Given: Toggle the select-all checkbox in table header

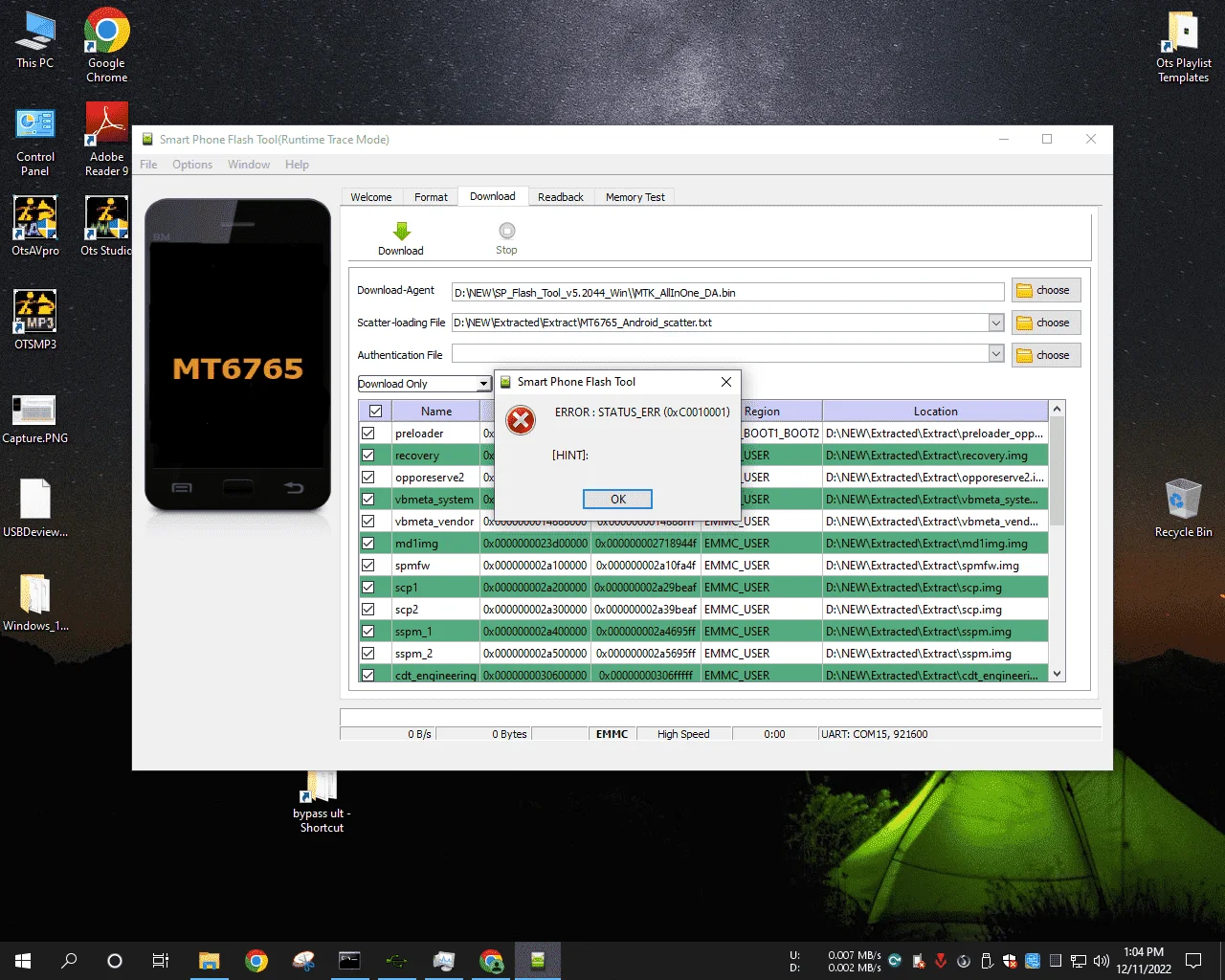Looking at the screenshot, I should (x=375, y=412).
